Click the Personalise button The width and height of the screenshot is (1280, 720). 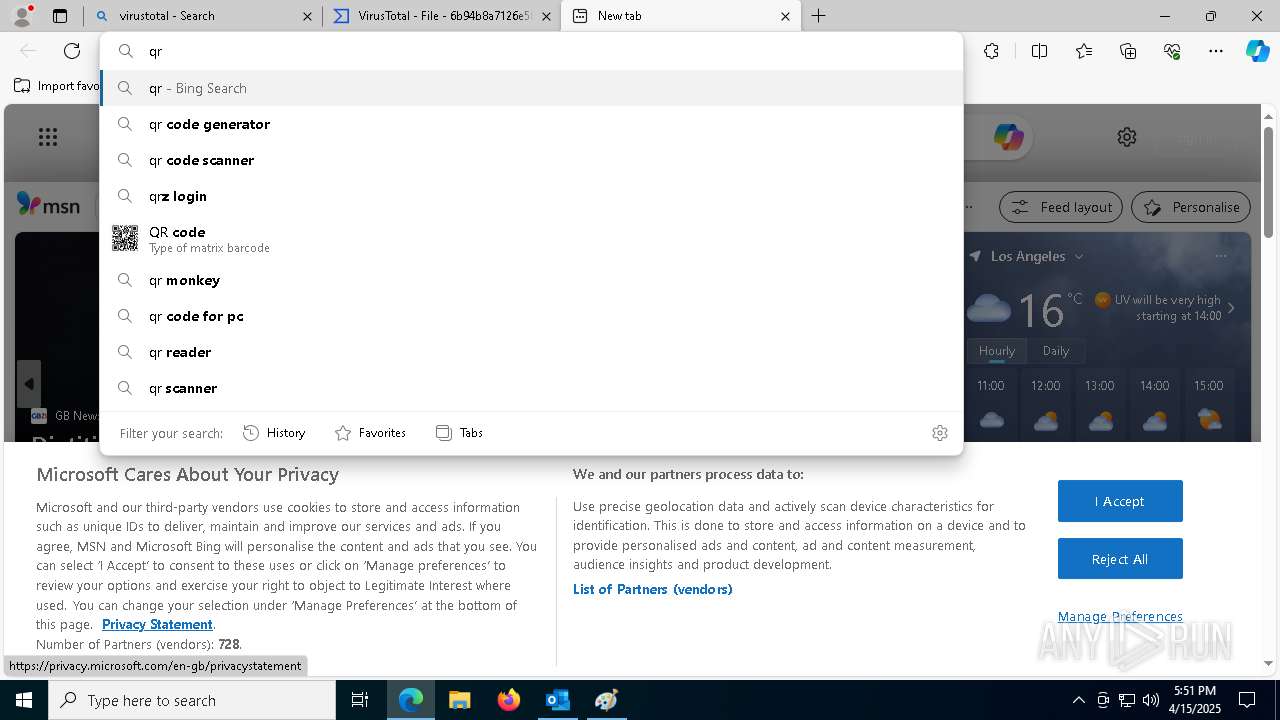click(x=1191, y=207)
